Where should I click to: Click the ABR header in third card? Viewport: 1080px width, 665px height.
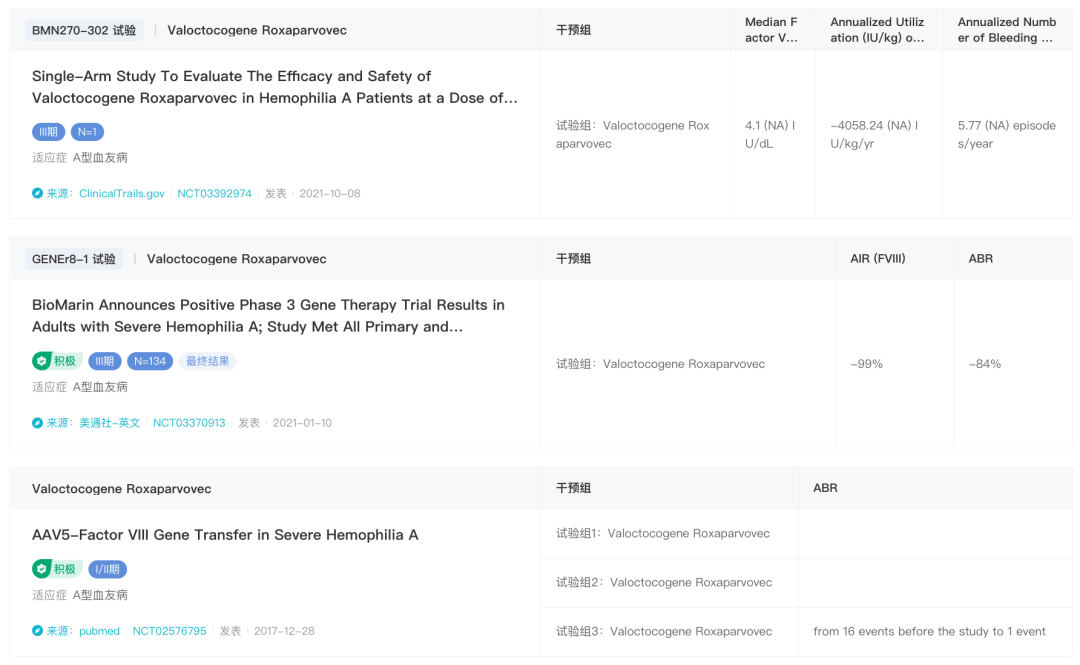(x=825, y=488)
